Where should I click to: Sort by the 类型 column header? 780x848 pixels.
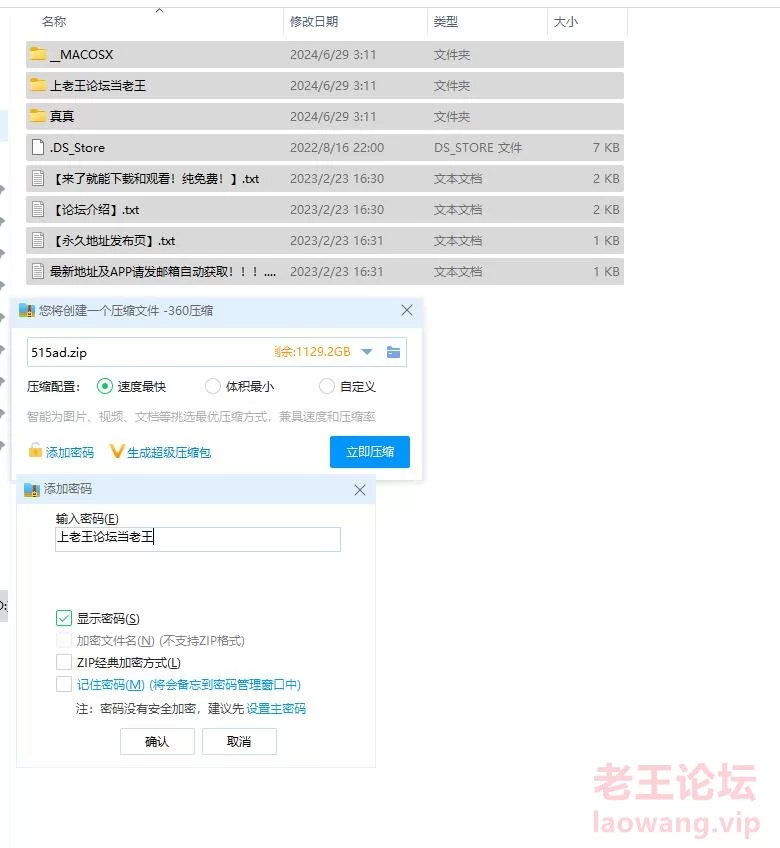(446, 22)
